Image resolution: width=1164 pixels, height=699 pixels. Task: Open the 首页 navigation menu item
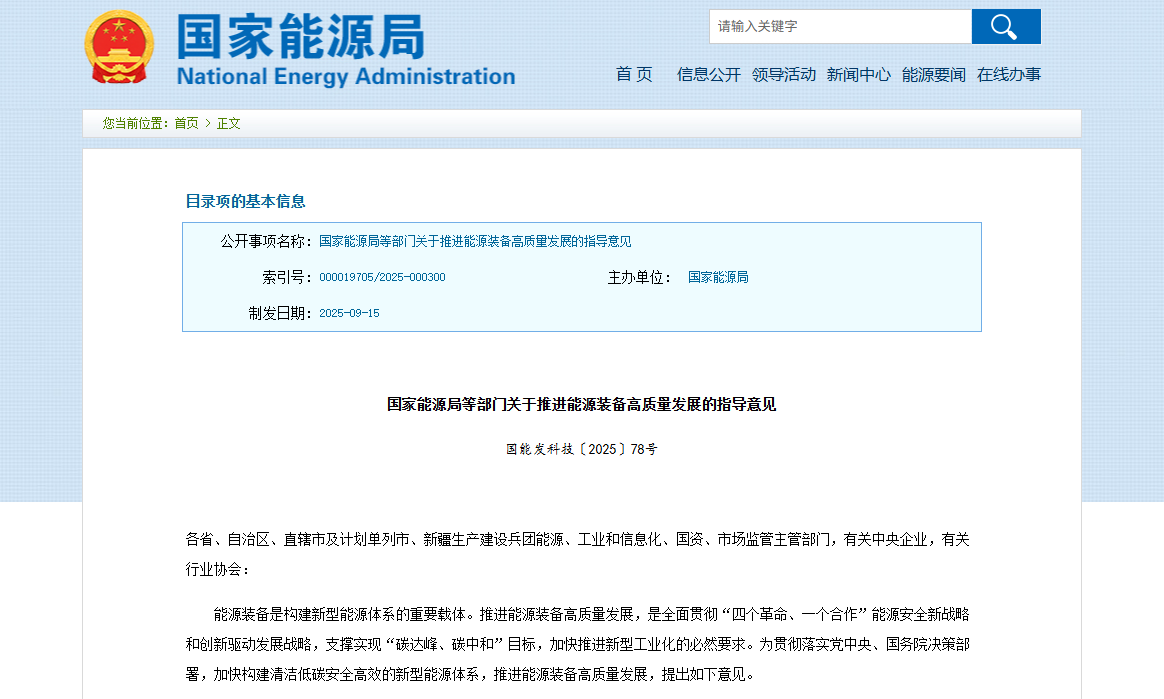point(634,74)
